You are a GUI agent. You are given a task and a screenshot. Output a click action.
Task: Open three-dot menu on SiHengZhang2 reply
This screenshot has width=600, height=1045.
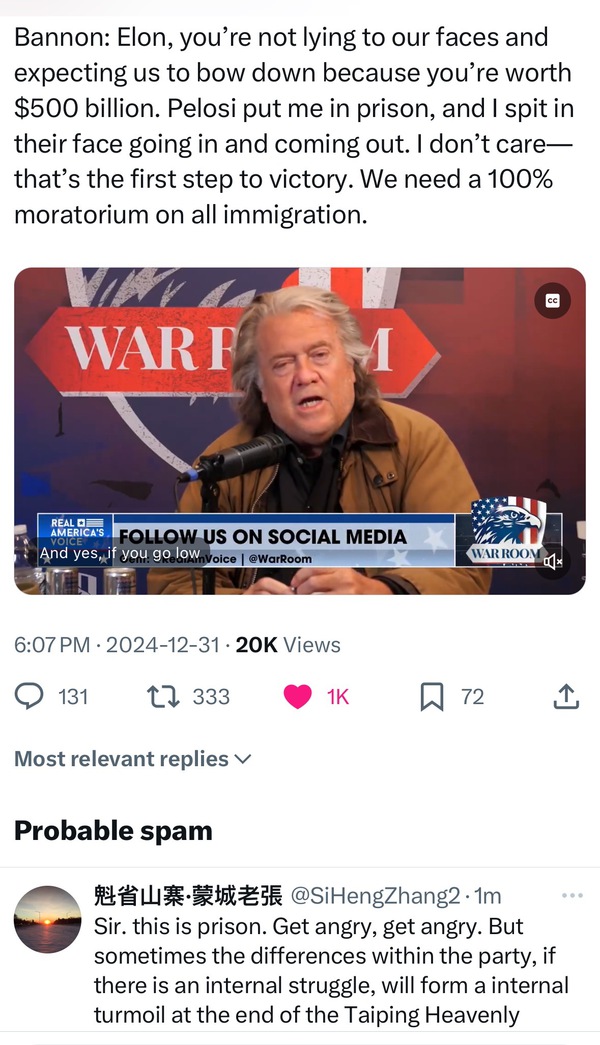(x=572, y=895)
